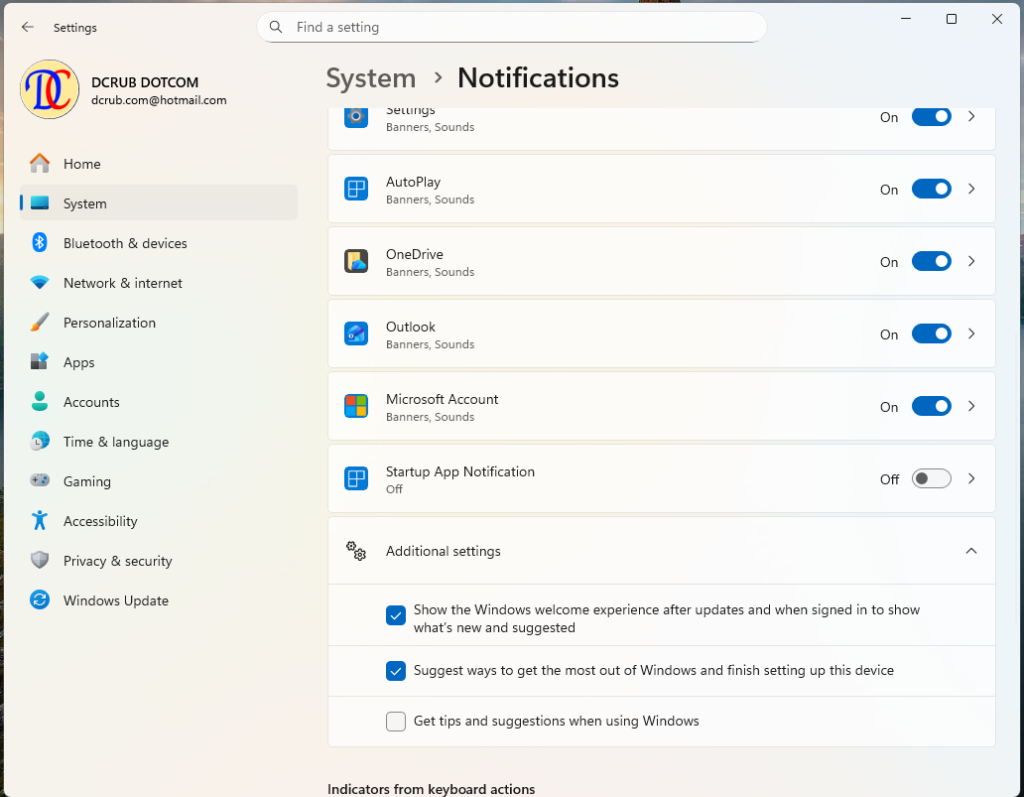Check Get tips and suggestions checkbox
This screenshot has width=1024, height=797.
(x=396, y=721)
